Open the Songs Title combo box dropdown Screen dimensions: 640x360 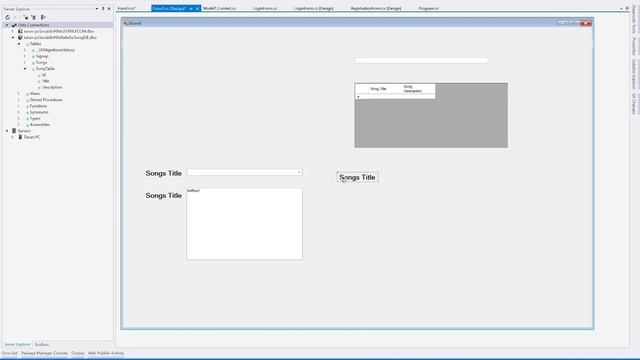coord(299,173)
